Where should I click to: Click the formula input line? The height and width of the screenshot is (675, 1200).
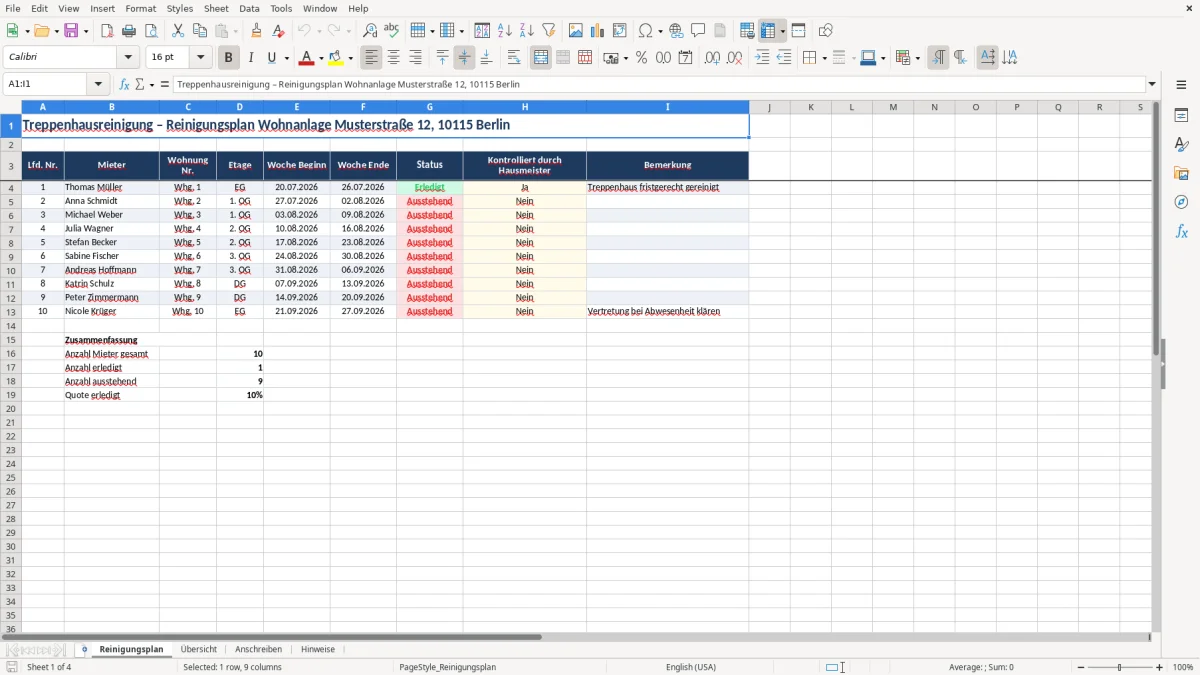coord(658,85)
